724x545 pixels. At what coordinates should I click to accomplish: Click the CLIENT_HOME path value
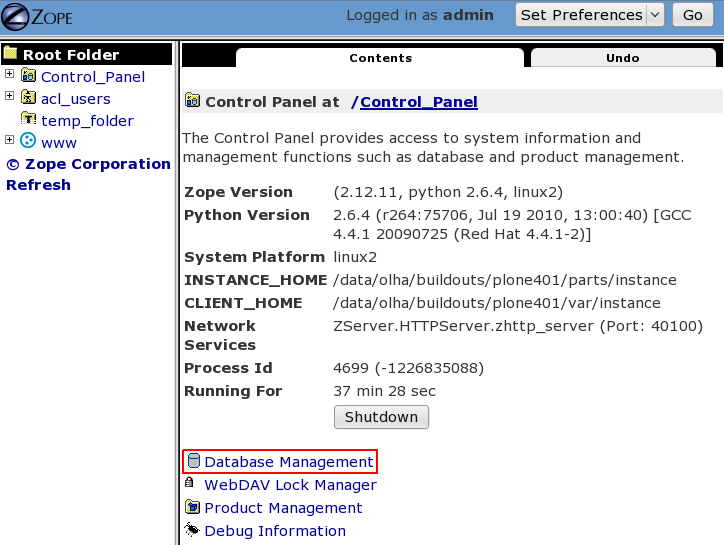pos(497,303)
